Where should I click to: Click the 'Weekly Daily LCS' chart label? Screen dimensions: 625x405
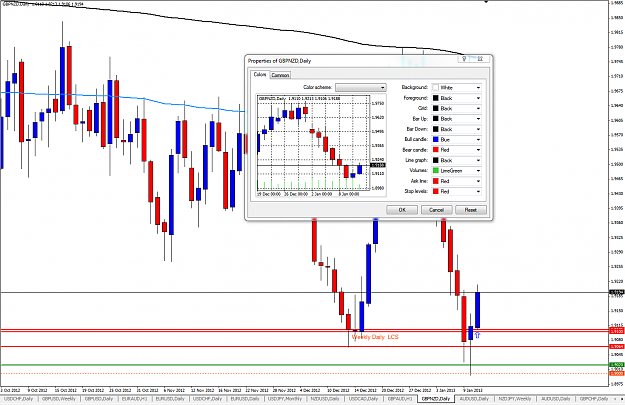[x=375, y=337]
